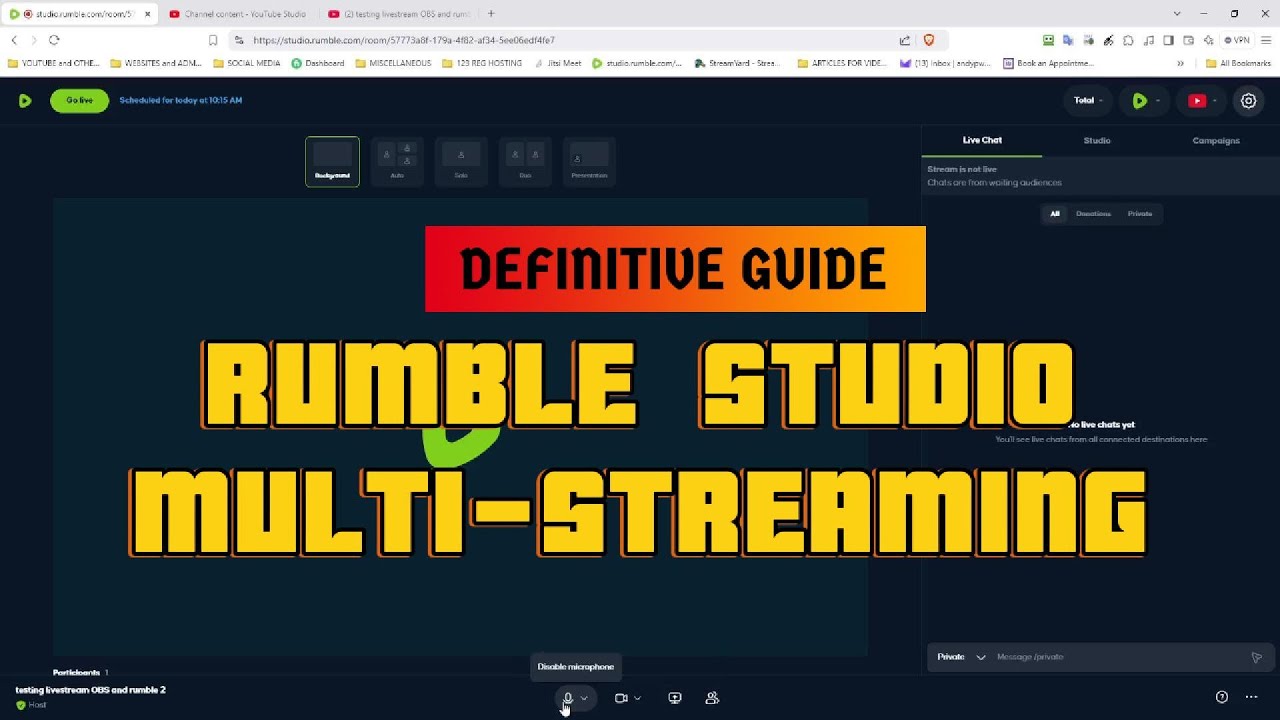Show hidden bookmarks with double chevron
This screenshot has width=1280, height=720.
tap(1180, 63)
